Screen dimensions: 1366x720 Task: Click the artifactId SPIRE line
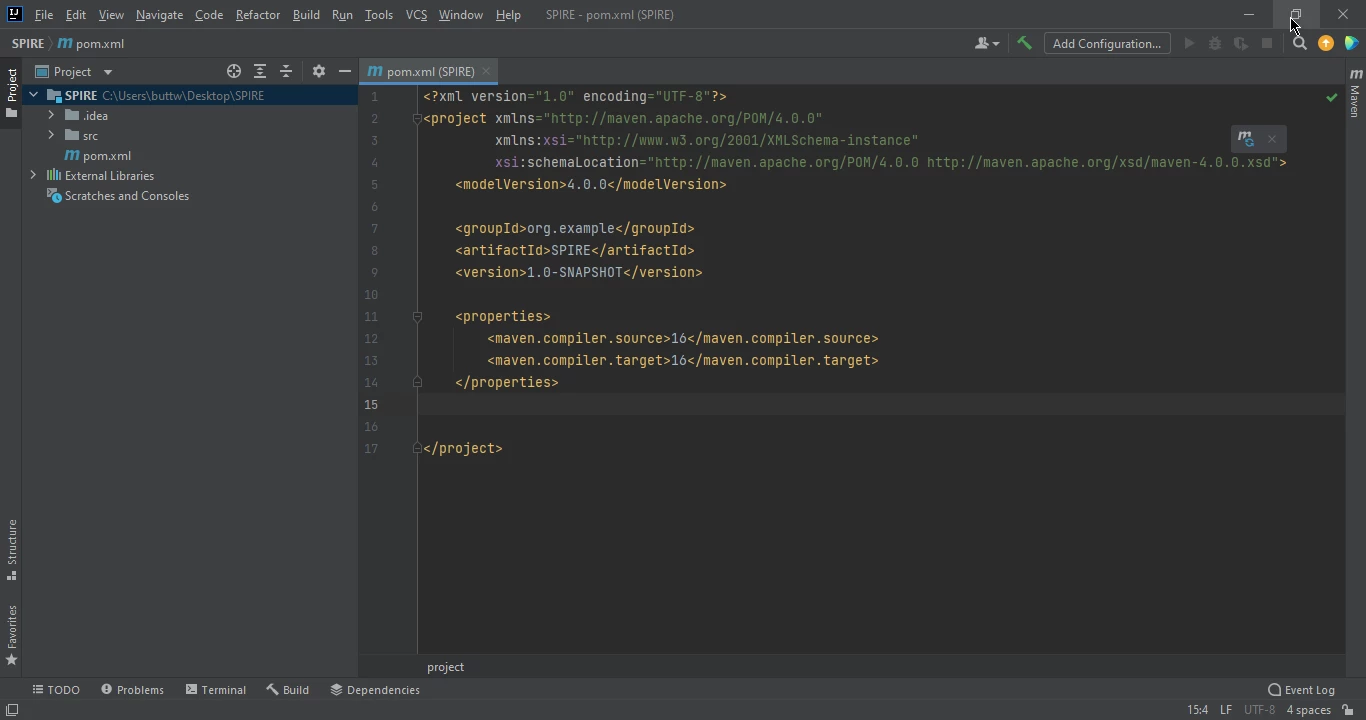575,251
